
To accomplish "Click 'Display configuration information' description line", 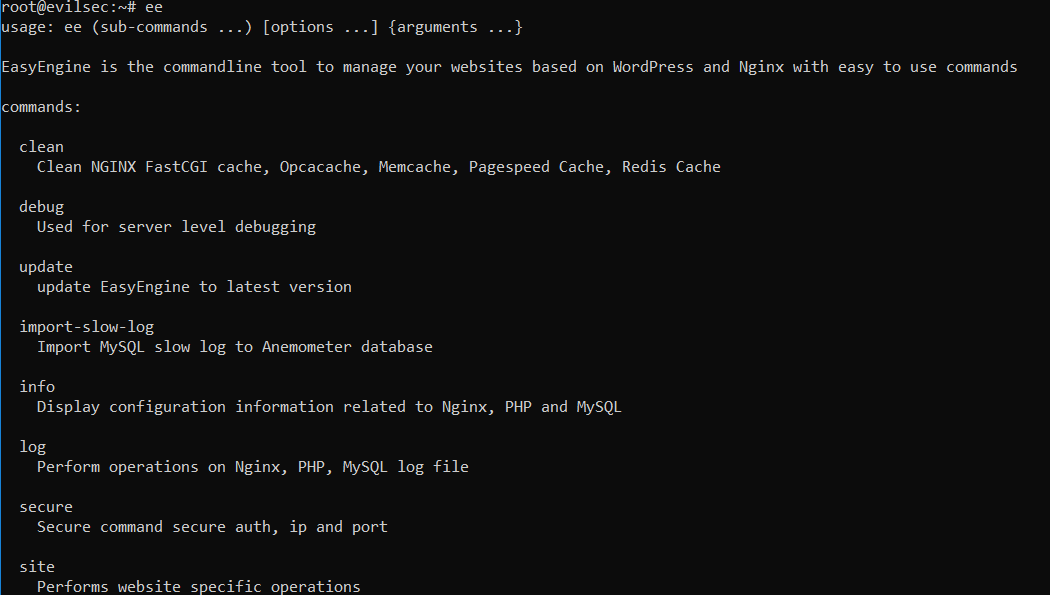I will (x=329, y=407).
